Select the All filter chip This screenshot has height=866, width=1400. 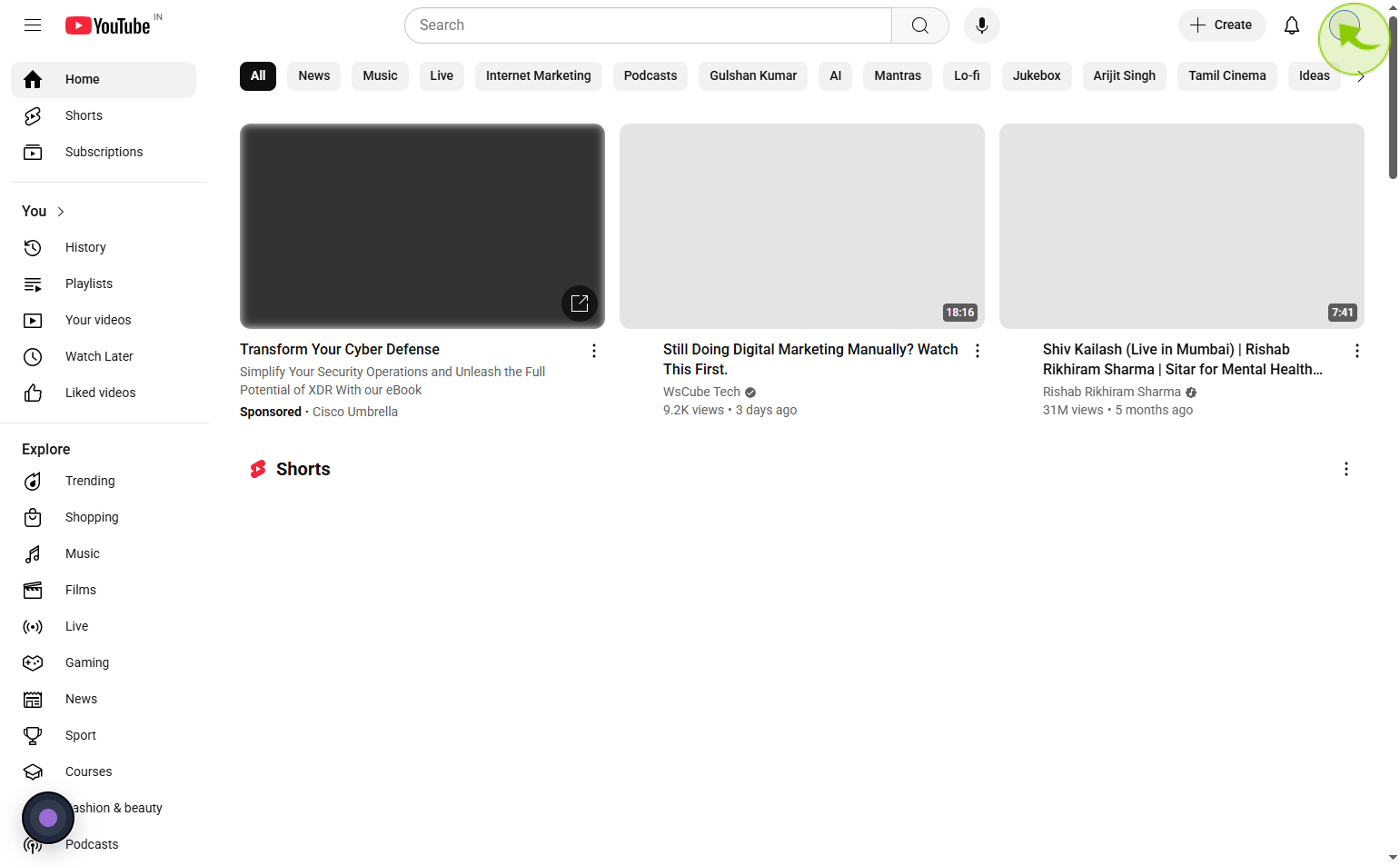258,76
